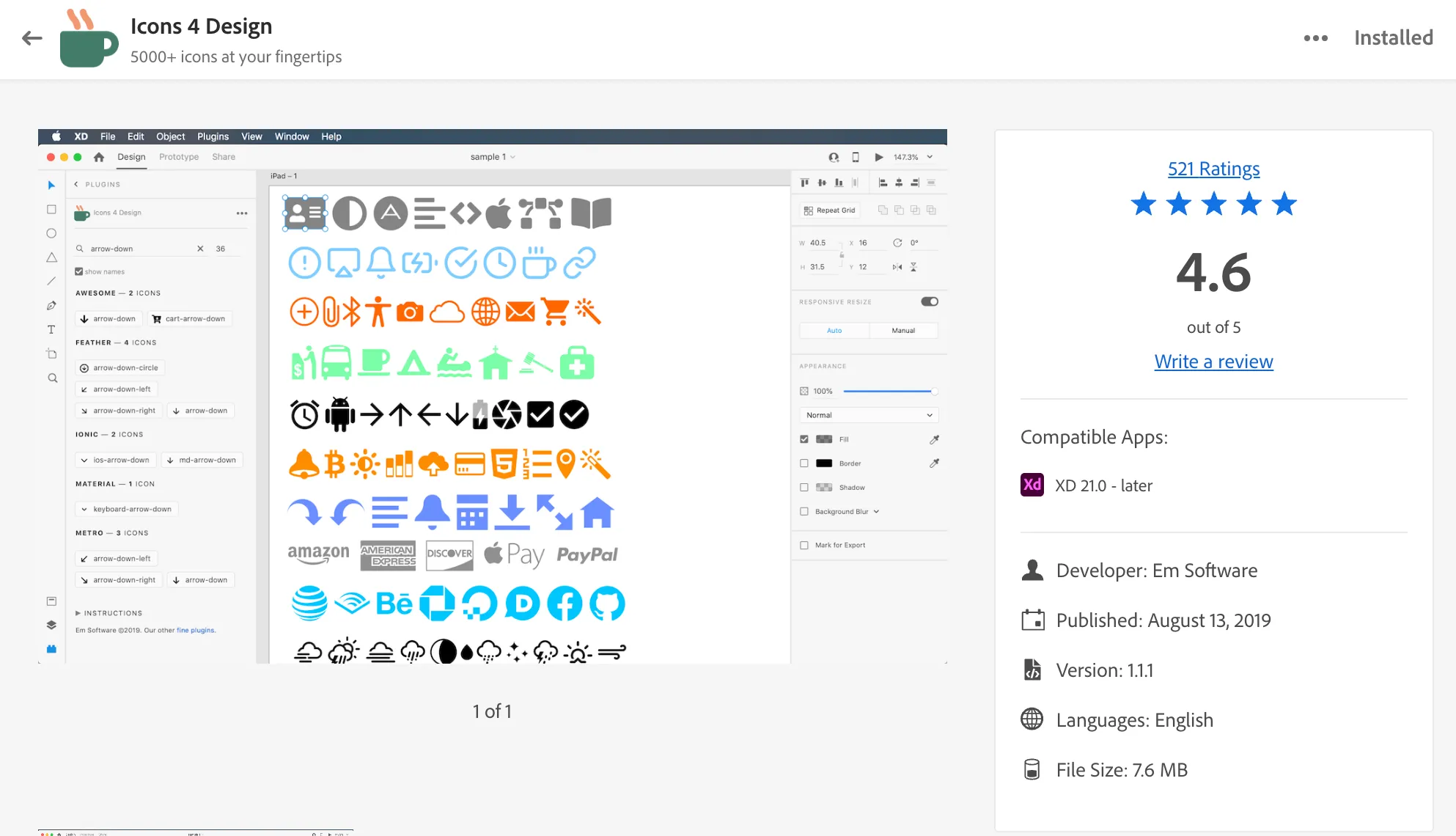Click the GitHub icon on canvas
The width and height of the screenshot is (1456, 836).
click(x=607, y=604)
